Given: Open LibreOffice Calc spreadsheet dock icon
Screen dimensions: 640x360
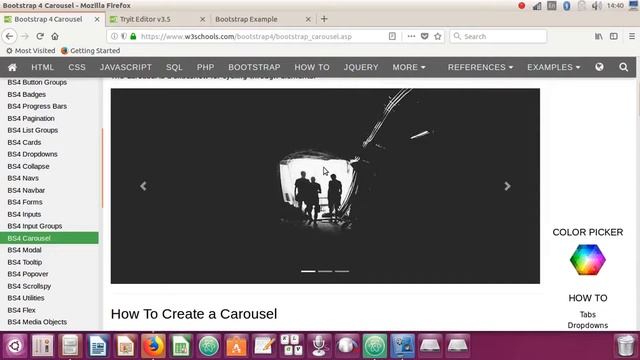Looking at the screenshot, I should (x=181, y=346).
